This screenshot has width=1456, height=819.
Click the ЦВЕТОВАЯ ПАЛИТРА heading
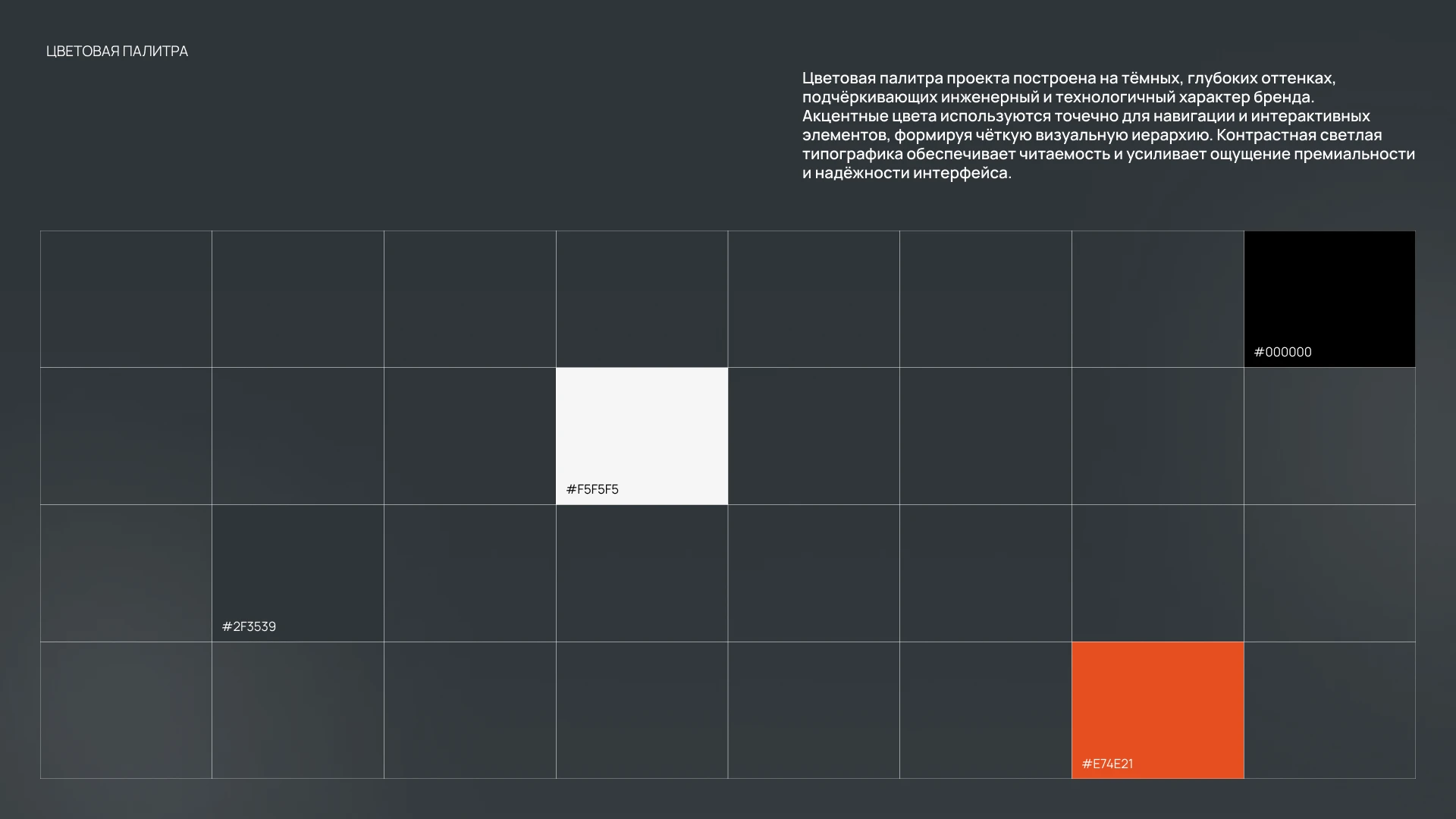(117, 51)
